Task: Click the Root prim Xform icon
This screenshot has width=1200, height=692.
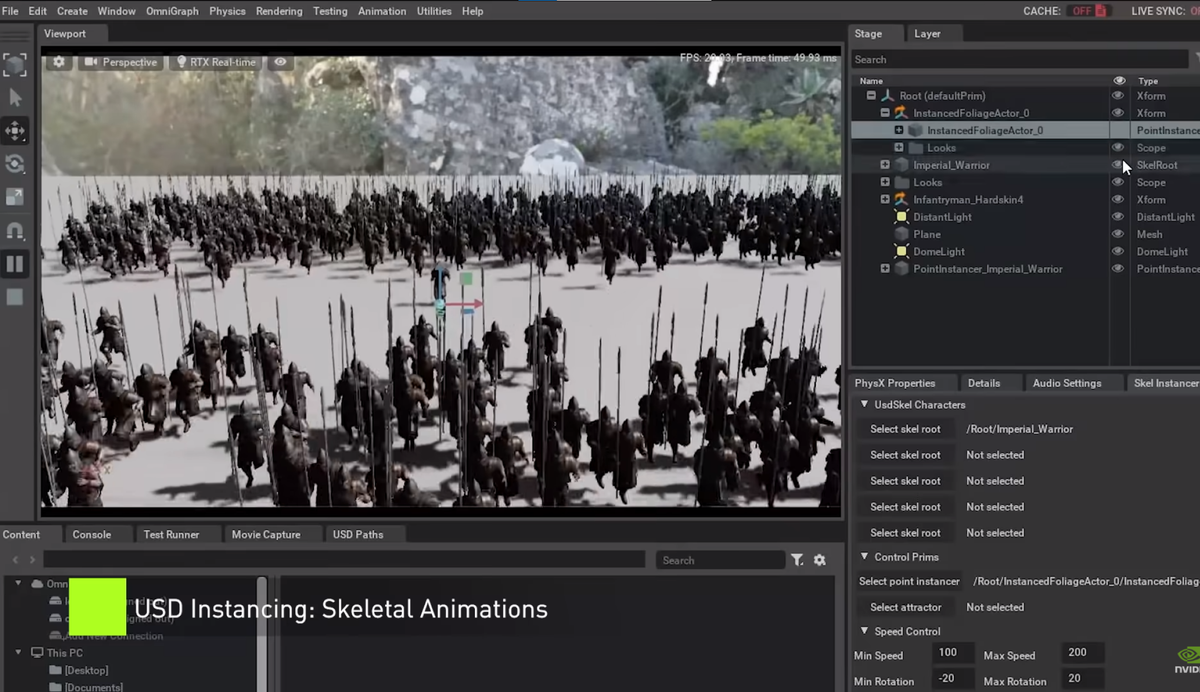Action: point(886,96)
